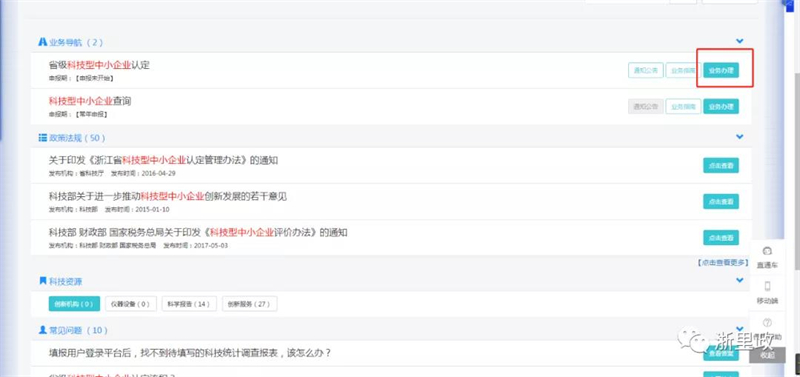Image resolution: width=800 pixels, height=377 pixels.
Task: Open 业务指南 for 科技型中小企业查询
Action: click(683, 107)
